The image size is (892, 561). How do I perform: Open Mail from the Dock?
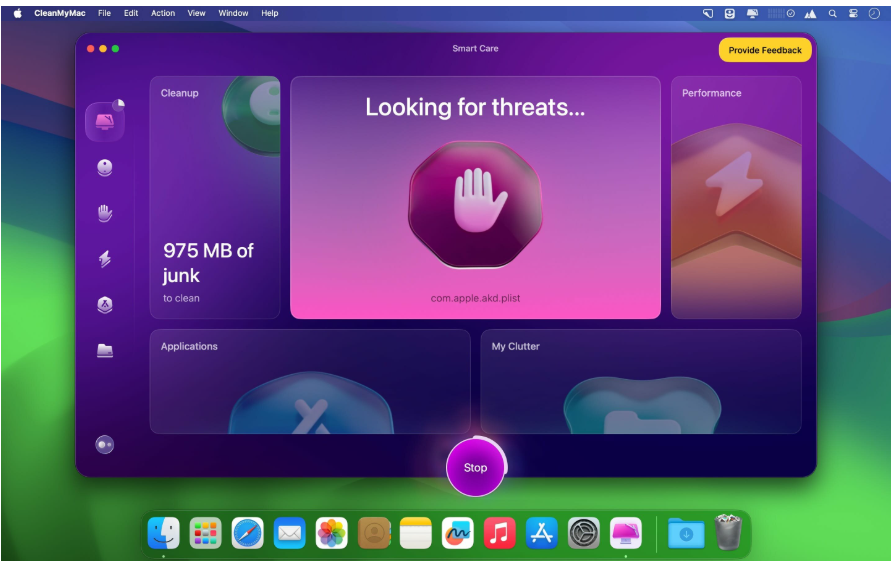click(x=290, y=533)
